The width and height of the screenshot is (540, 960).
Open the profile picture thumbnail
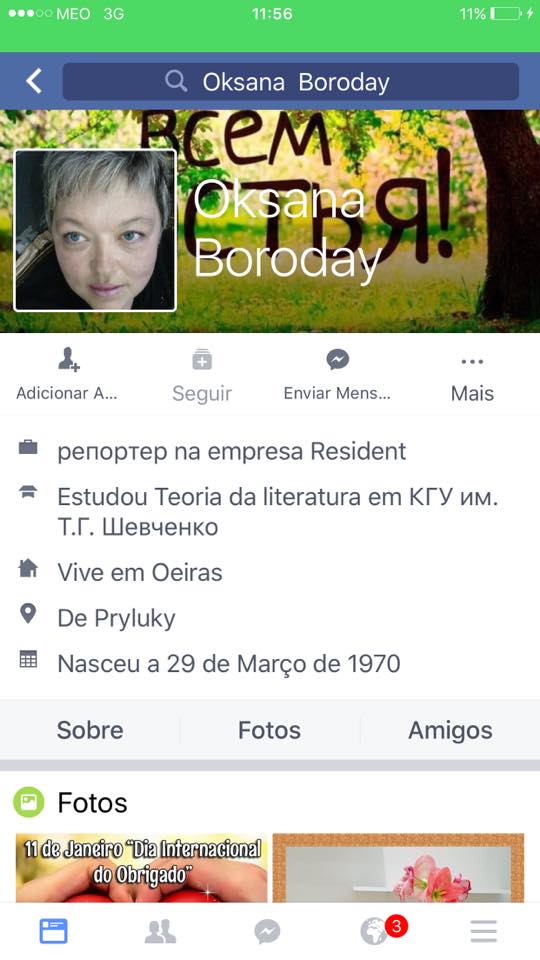point(95,230)
